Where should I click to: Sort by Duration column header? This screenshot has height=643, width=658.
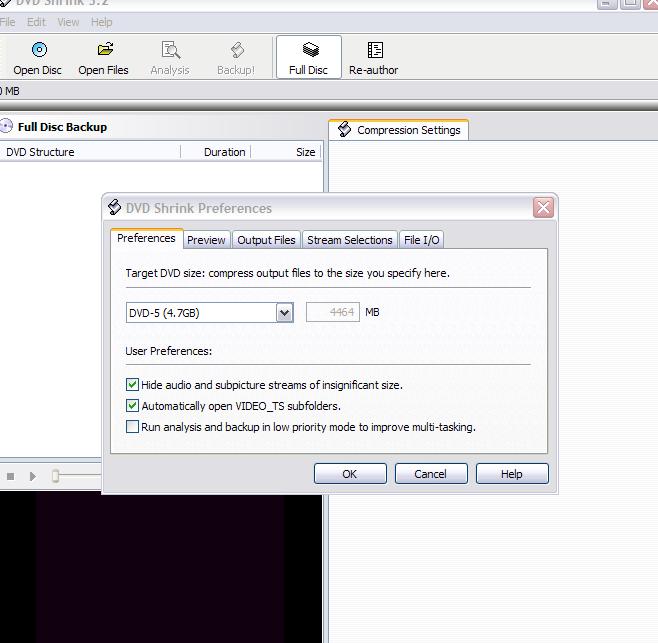216,152
